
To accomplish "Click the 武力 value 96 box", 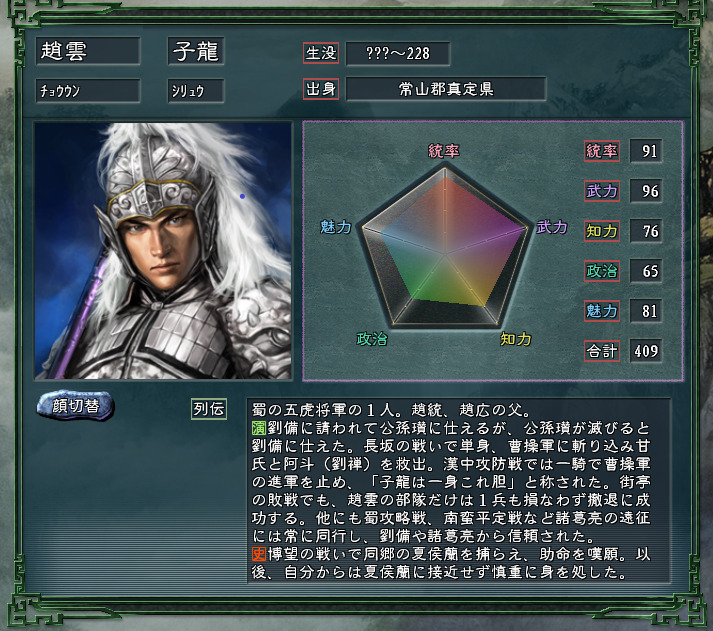I will (x=646, y=191).
